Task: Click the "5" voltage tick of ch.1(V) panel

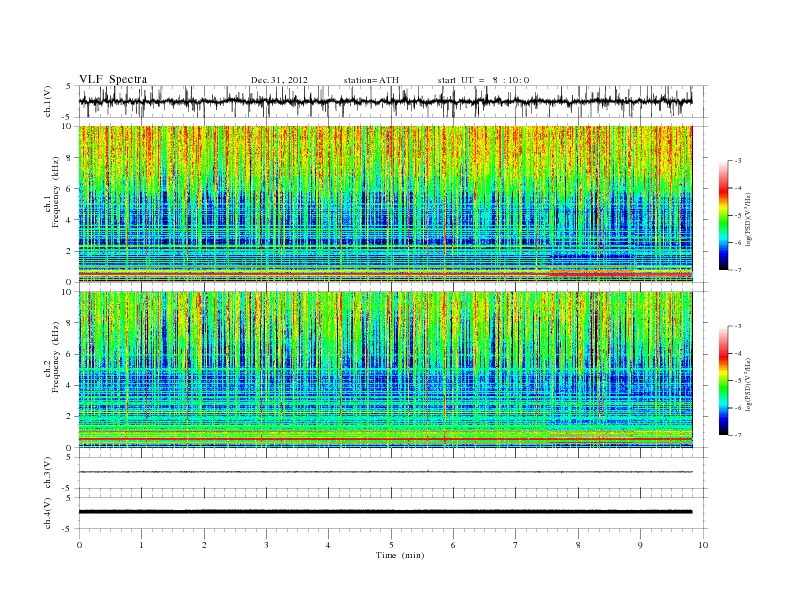Action: tap(69, 86)
